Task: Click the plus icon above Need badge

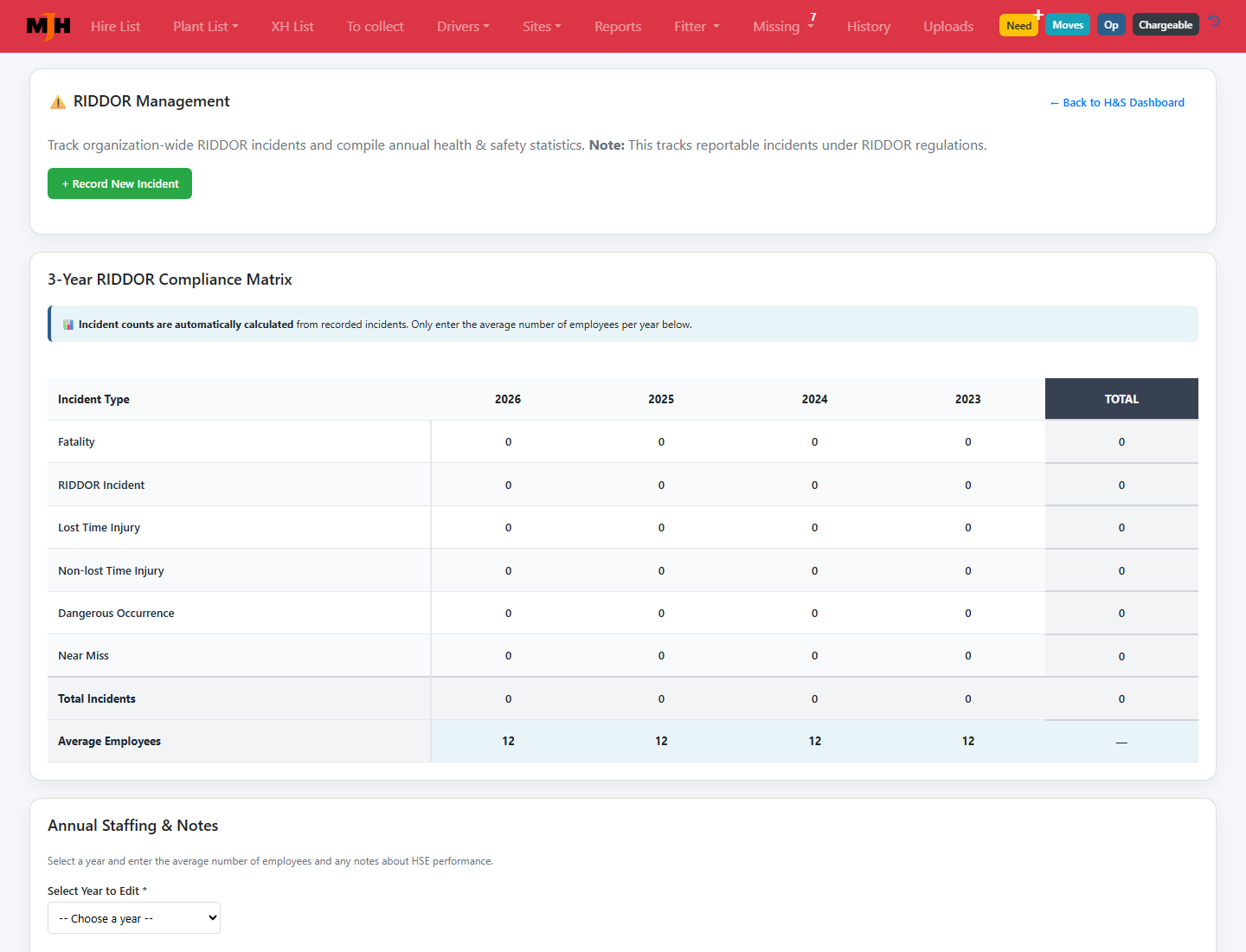Action: 1038,15
